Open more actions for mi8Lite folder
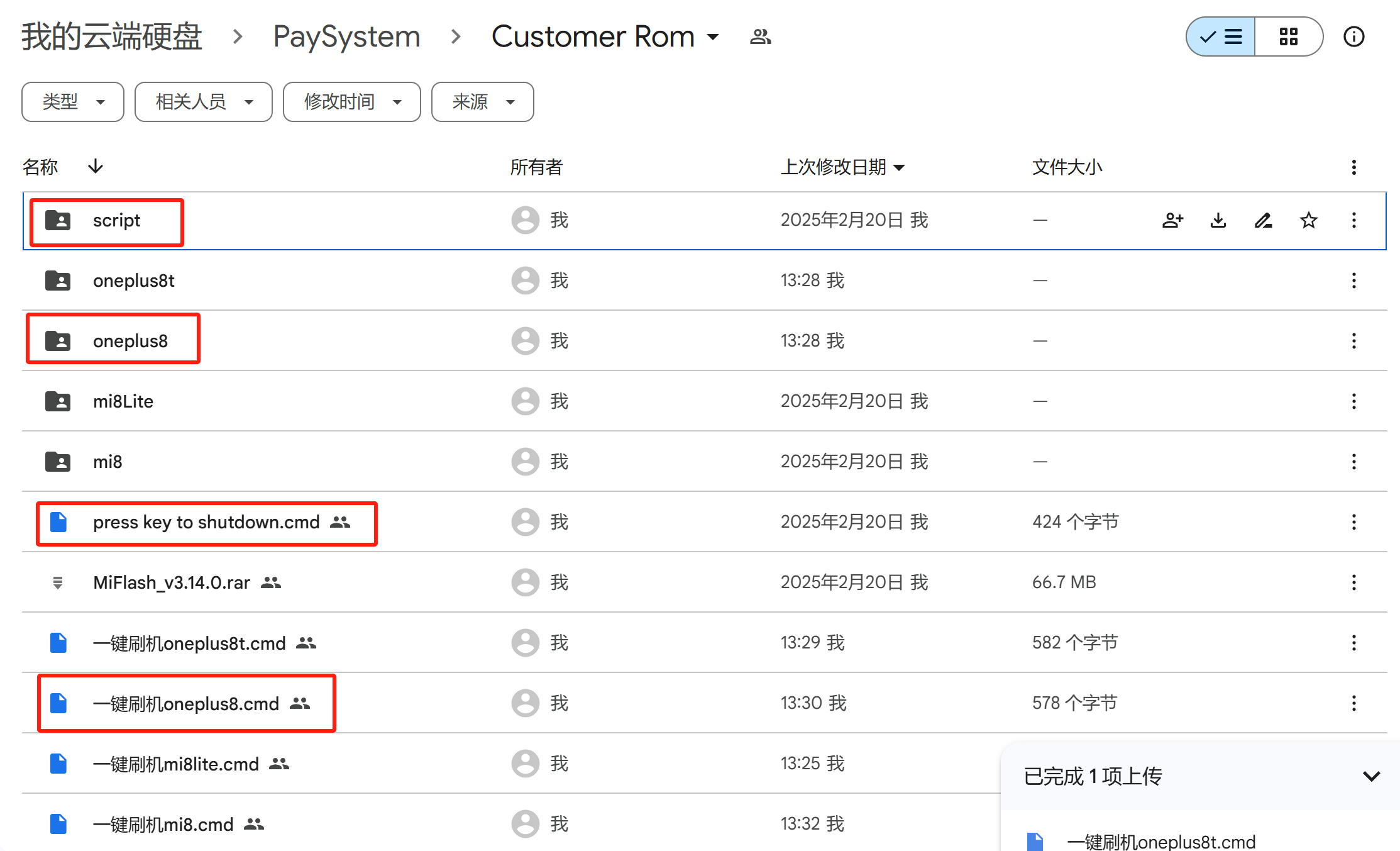The width and height of the screenshot is (1400, 851). click(x=1353, y=401)
